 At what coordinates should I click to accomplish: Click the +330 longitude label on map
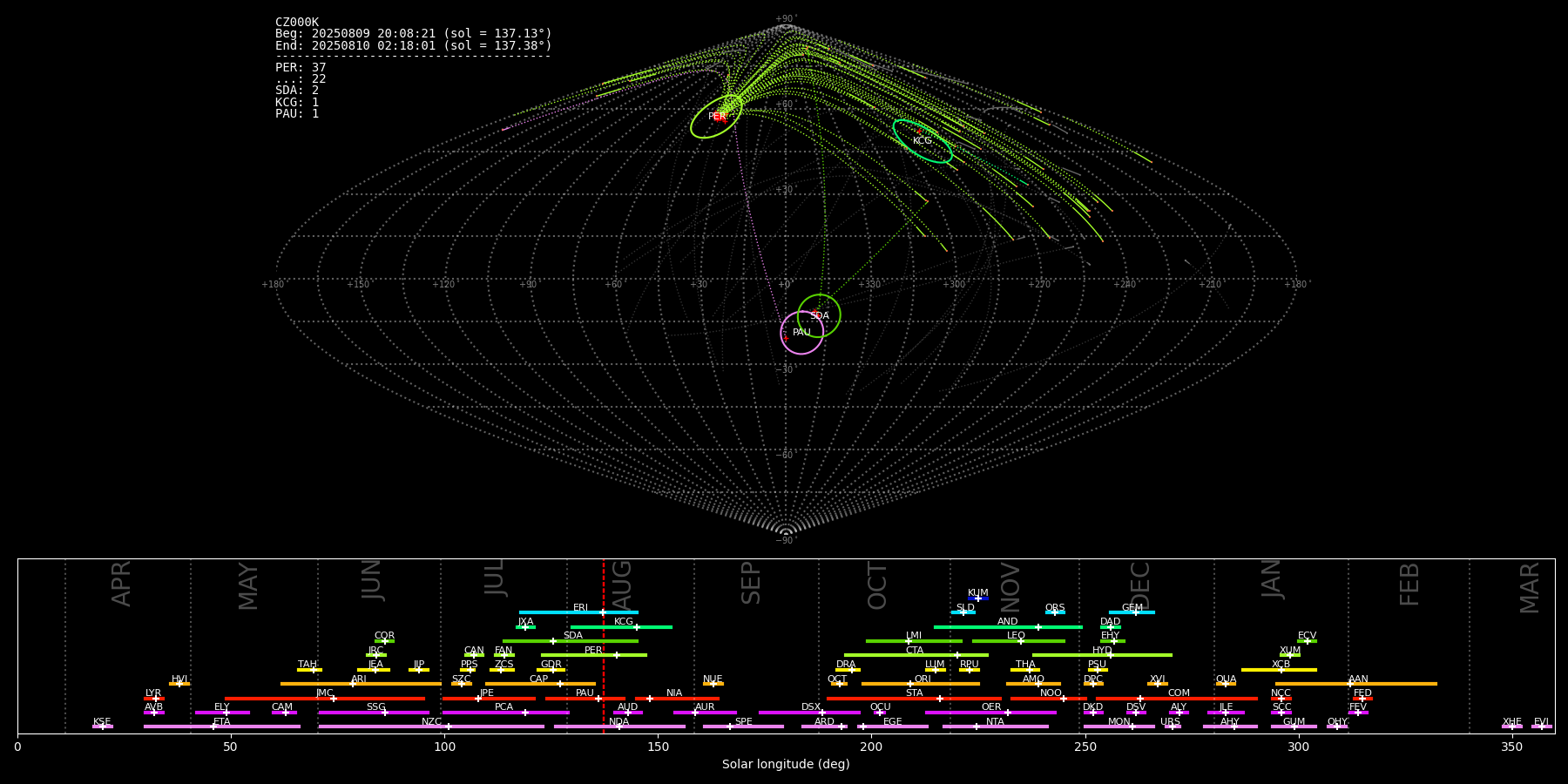pos(869,284)
